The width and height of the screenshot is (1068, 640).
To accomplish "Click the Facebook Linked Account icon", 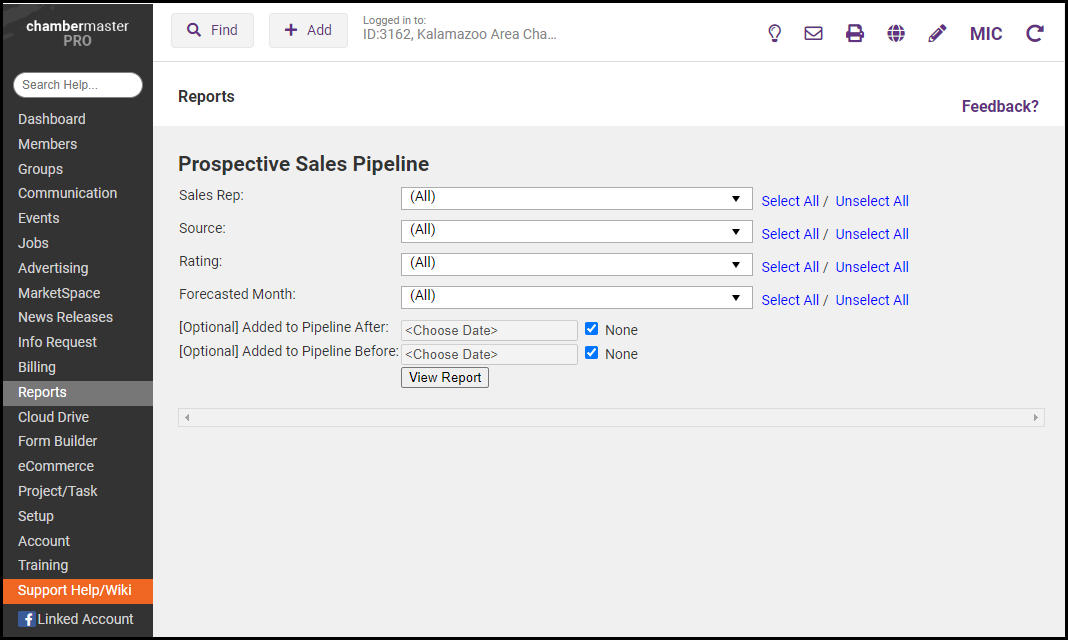I will coord(27,619).
